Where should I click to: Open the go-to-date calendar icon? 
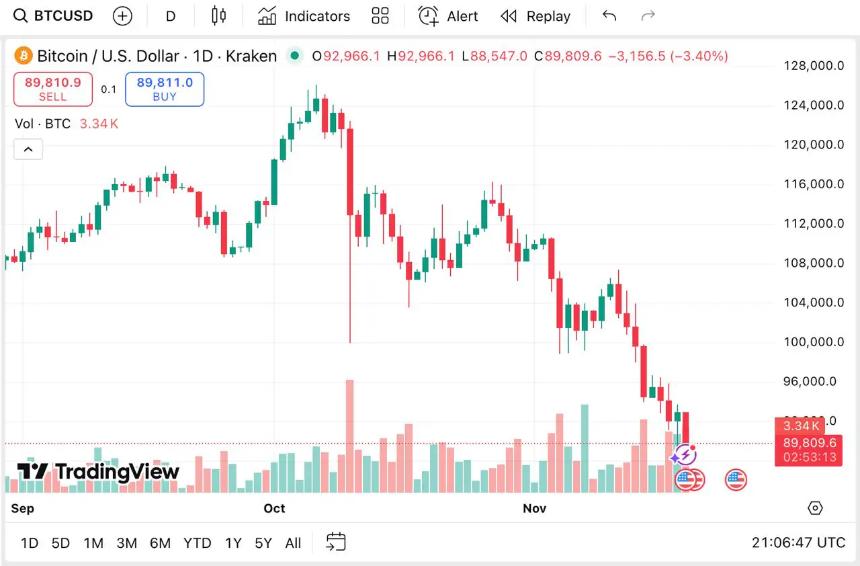[336, 542]
